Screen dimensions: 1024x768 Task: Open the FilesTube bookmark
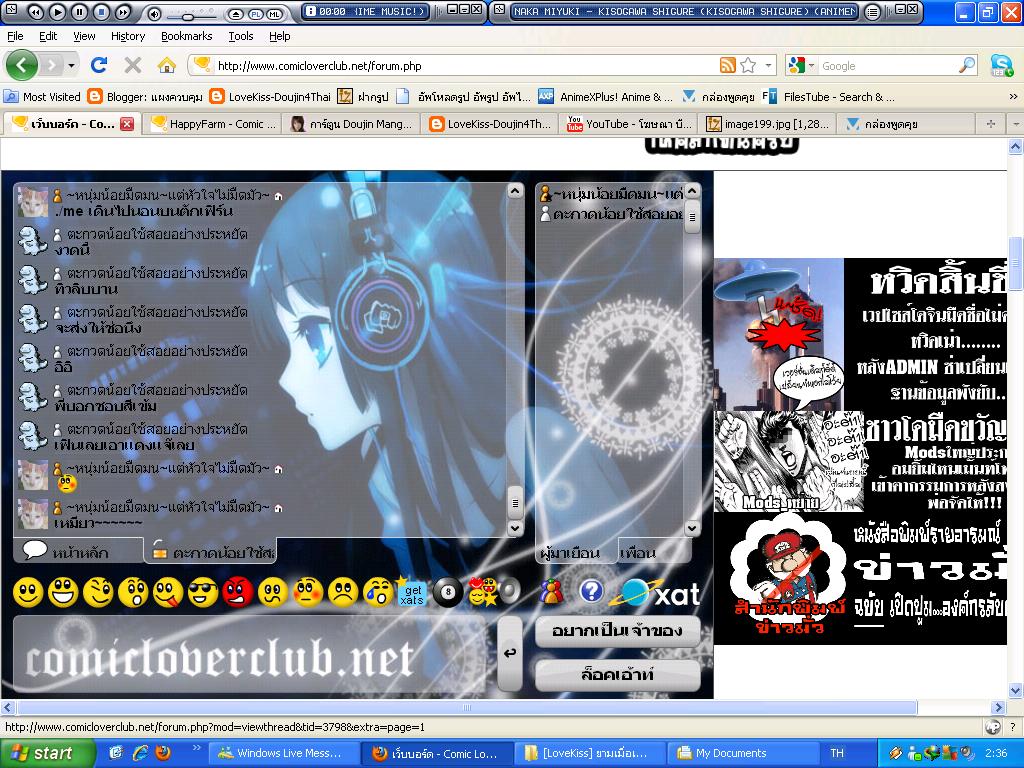(x=829, y=97)
